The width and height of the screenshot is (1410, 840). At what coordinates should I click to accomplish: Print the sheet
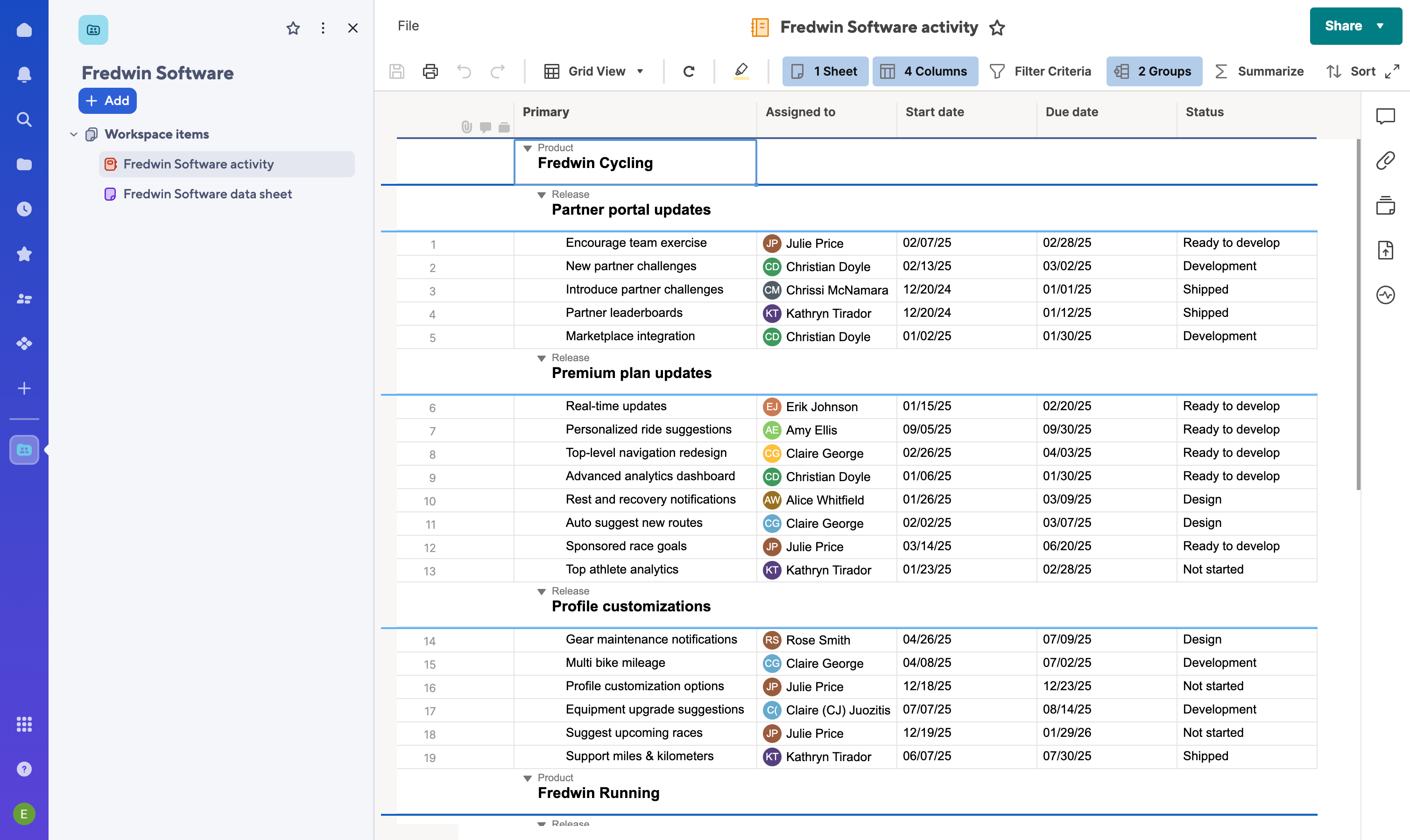[430, 71]
